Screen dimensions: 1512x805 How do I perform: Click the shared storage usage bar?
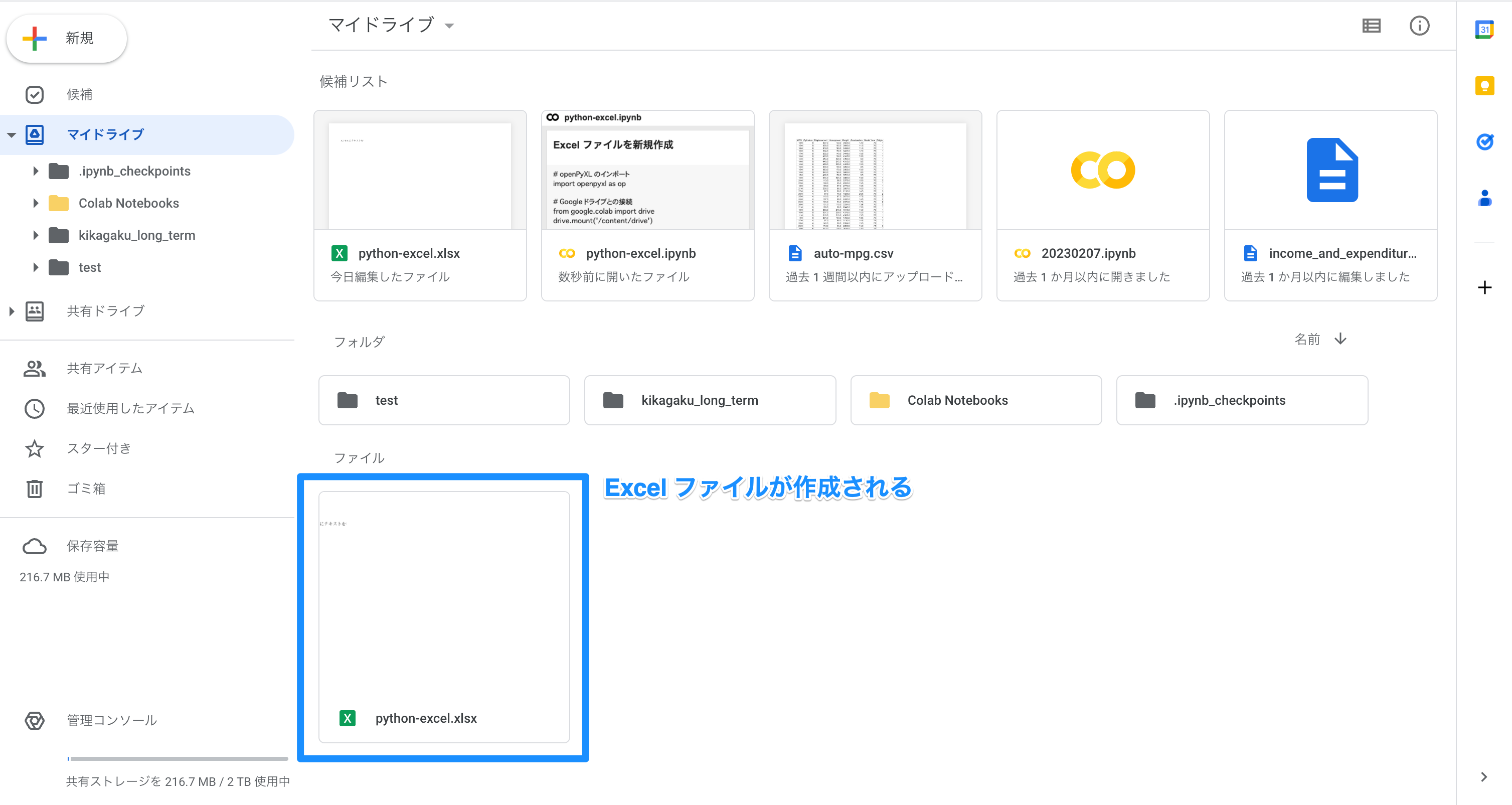[x=178, y=759]
